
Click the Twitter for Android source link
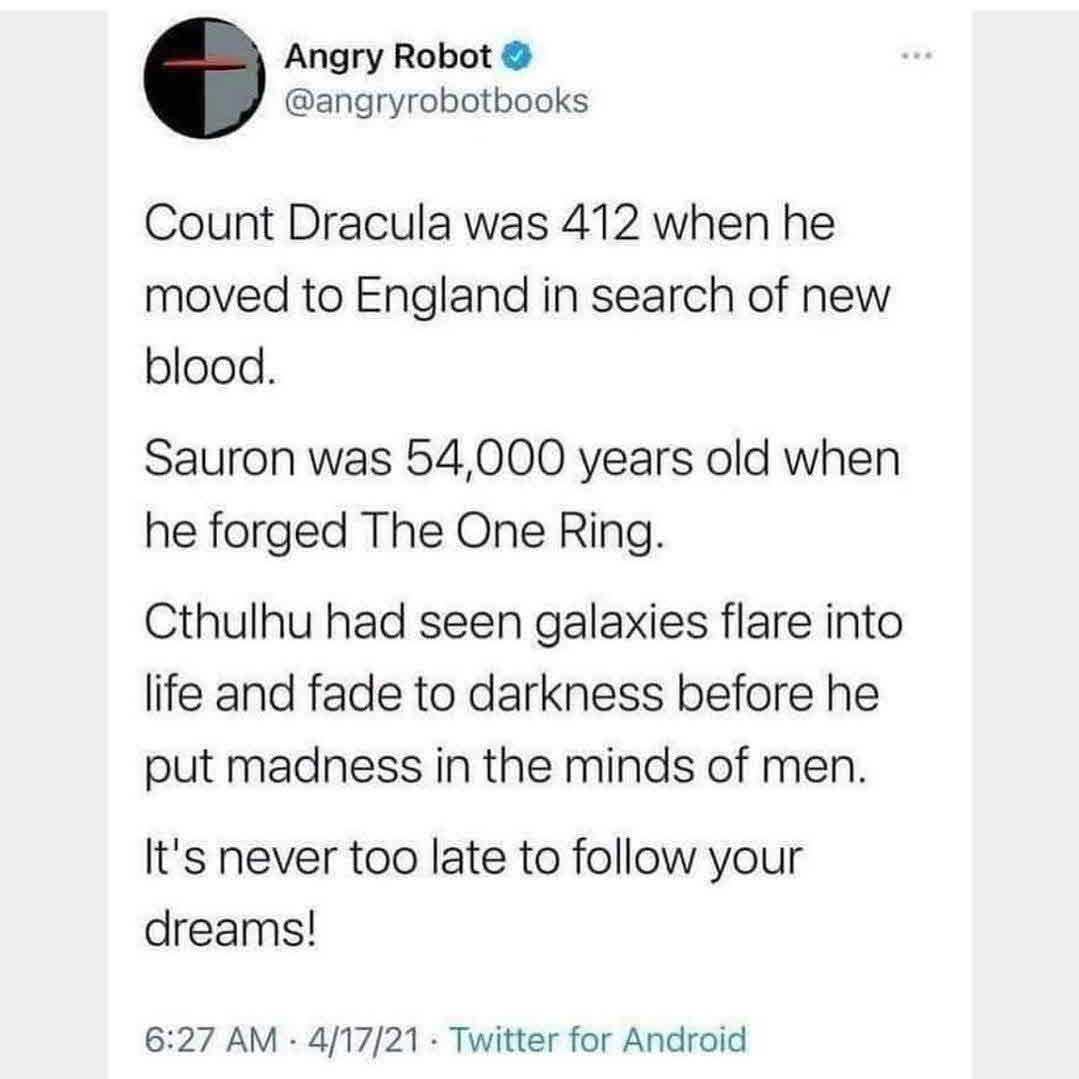click(x=599, y=1039)
